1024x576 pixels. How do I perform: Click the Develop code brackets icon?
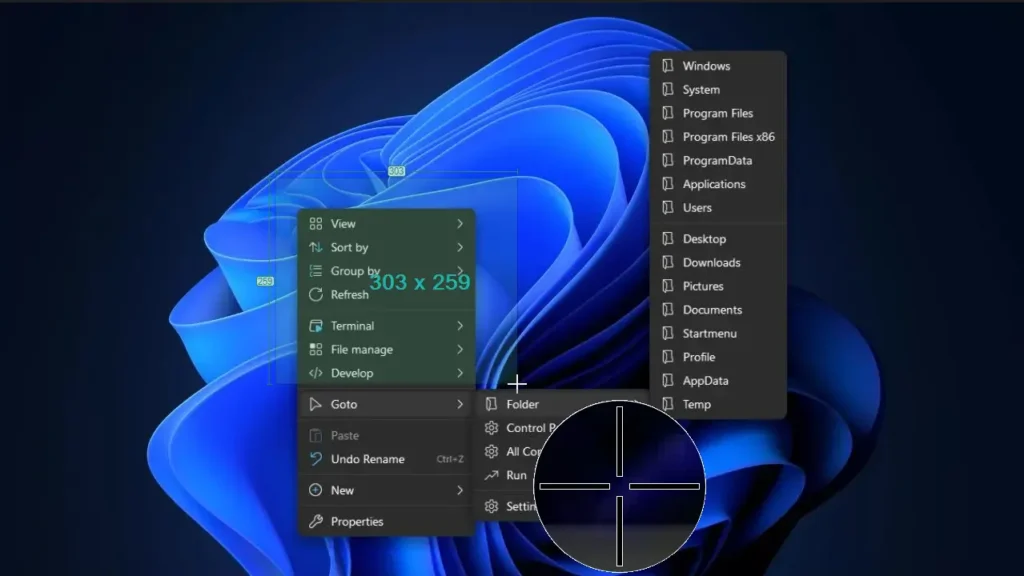[315, 373]
